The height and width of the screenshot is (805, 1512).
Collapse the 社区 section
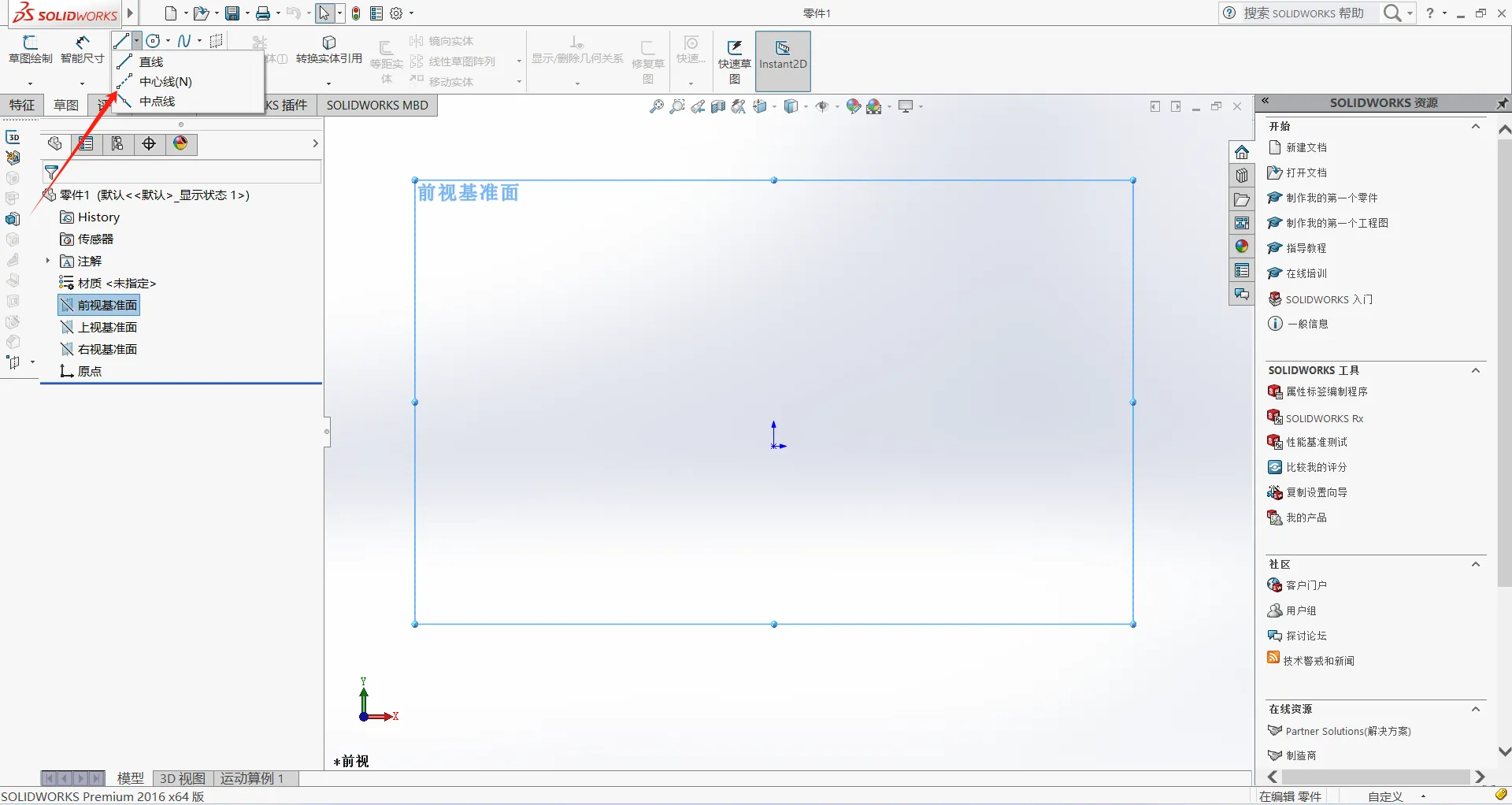[1476, 564]
